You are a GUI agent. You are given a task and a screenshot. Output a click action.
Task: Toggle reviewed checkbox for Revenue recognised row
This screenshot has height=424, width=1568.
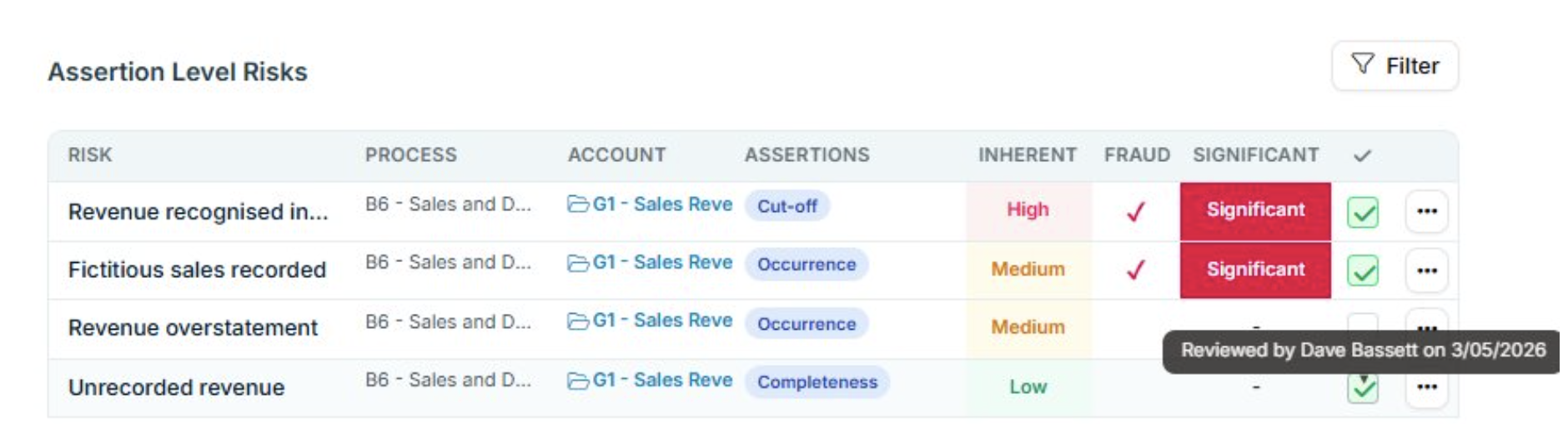1362,212
